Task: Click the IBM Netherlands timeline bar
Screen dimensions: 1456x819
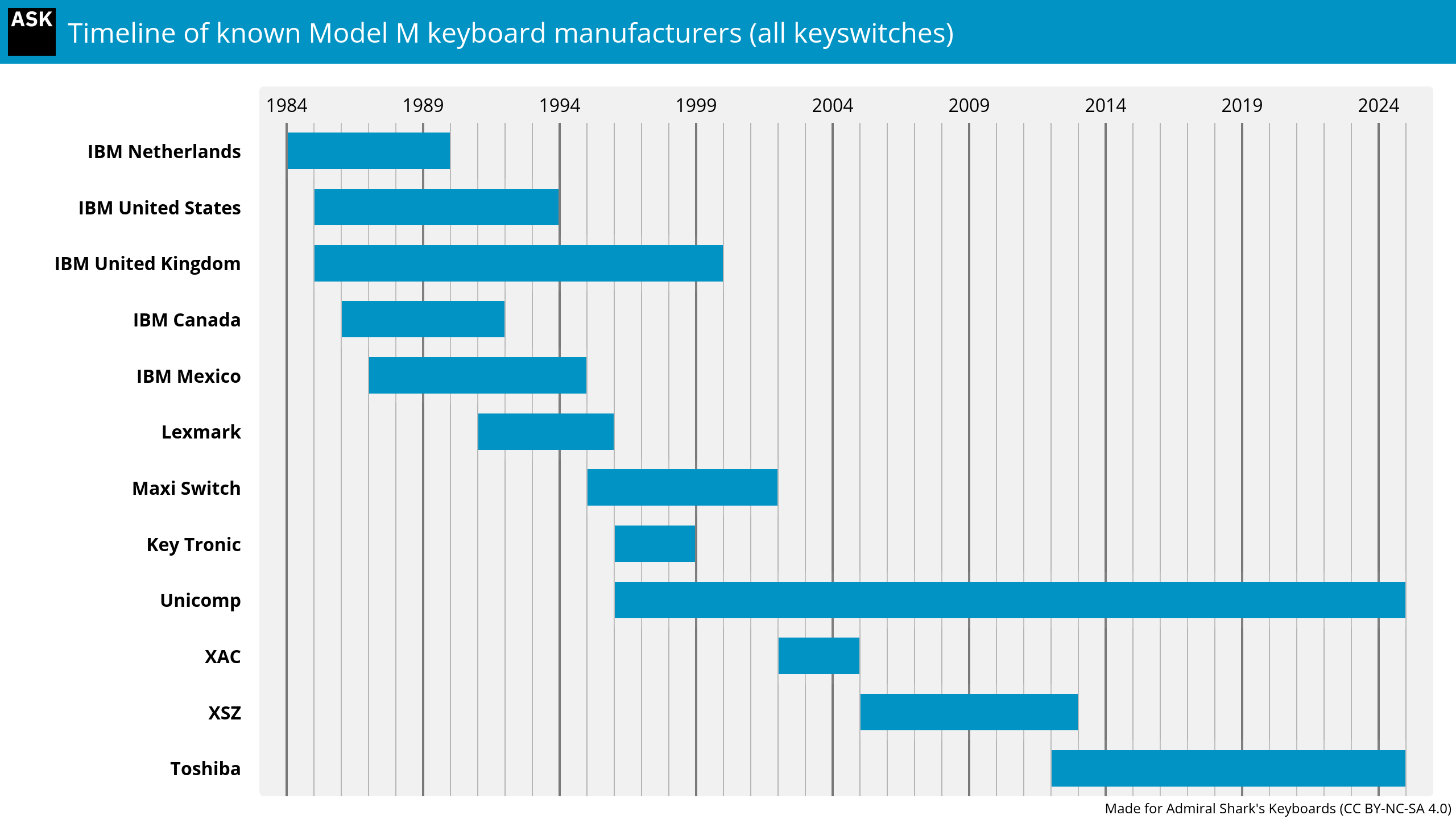Action: [x=369, y=151]
